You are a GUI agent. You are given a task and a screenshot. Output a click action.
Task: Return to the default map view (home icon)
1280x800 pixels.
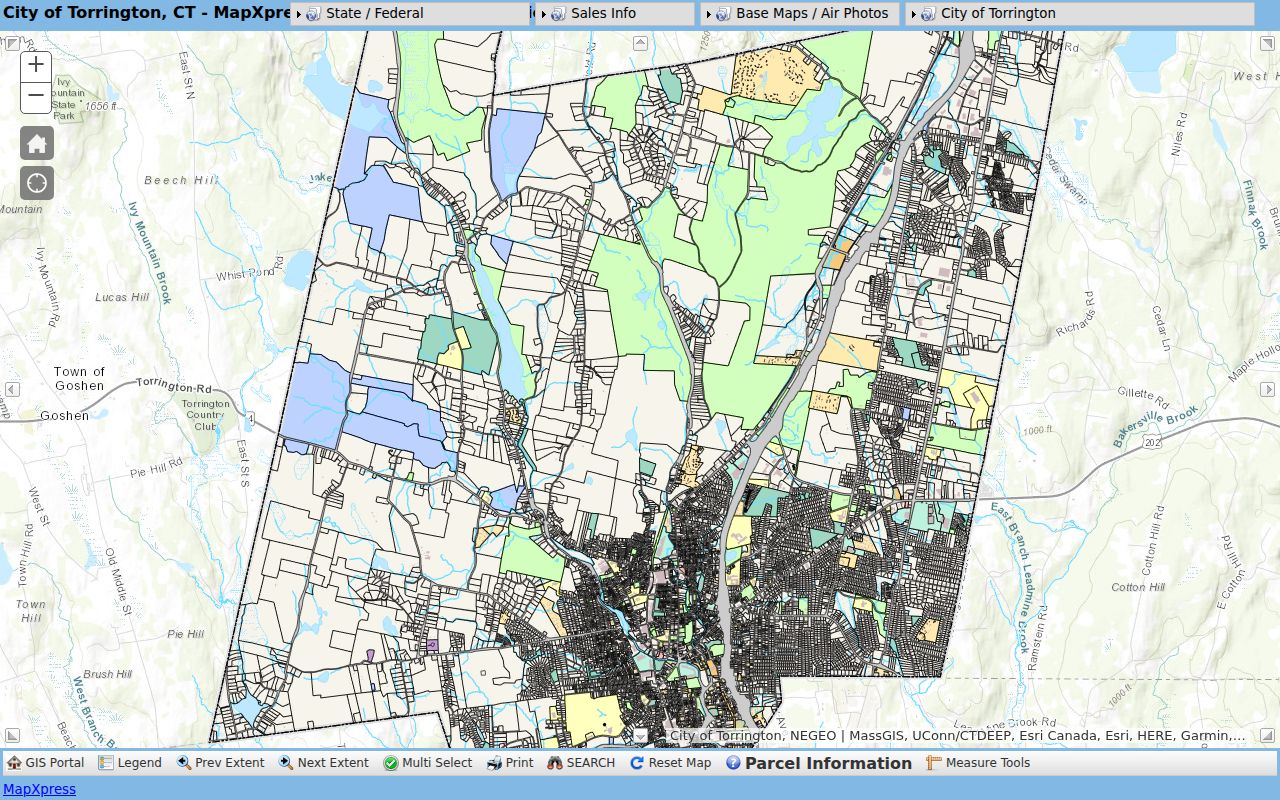point(37,143)
